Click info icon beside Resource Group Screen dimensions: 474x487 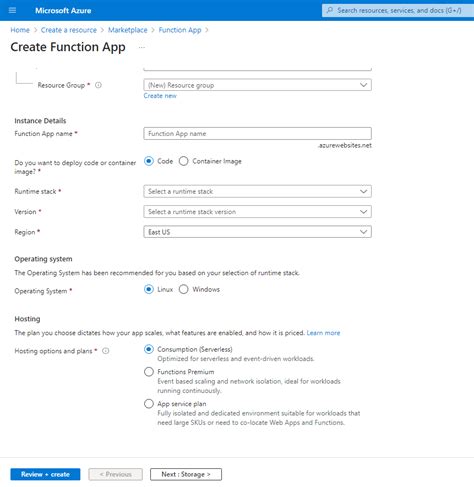coord(98,85)
